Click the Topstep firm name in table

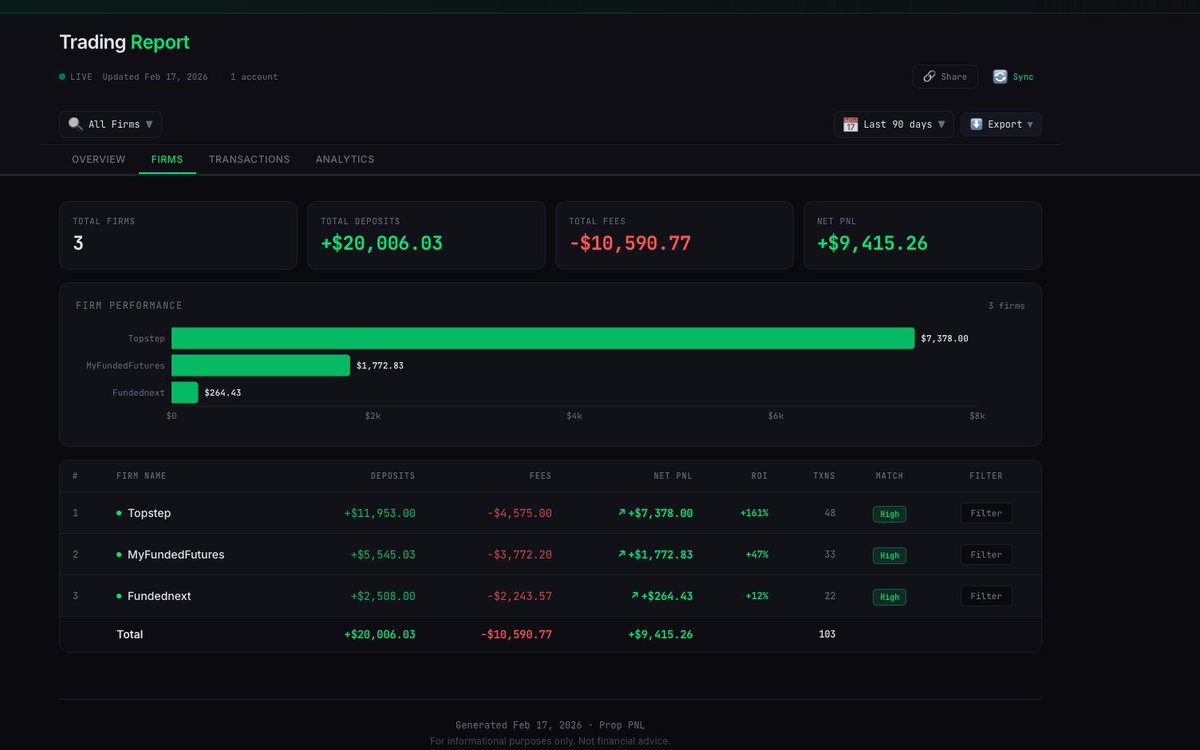(149, 513)
